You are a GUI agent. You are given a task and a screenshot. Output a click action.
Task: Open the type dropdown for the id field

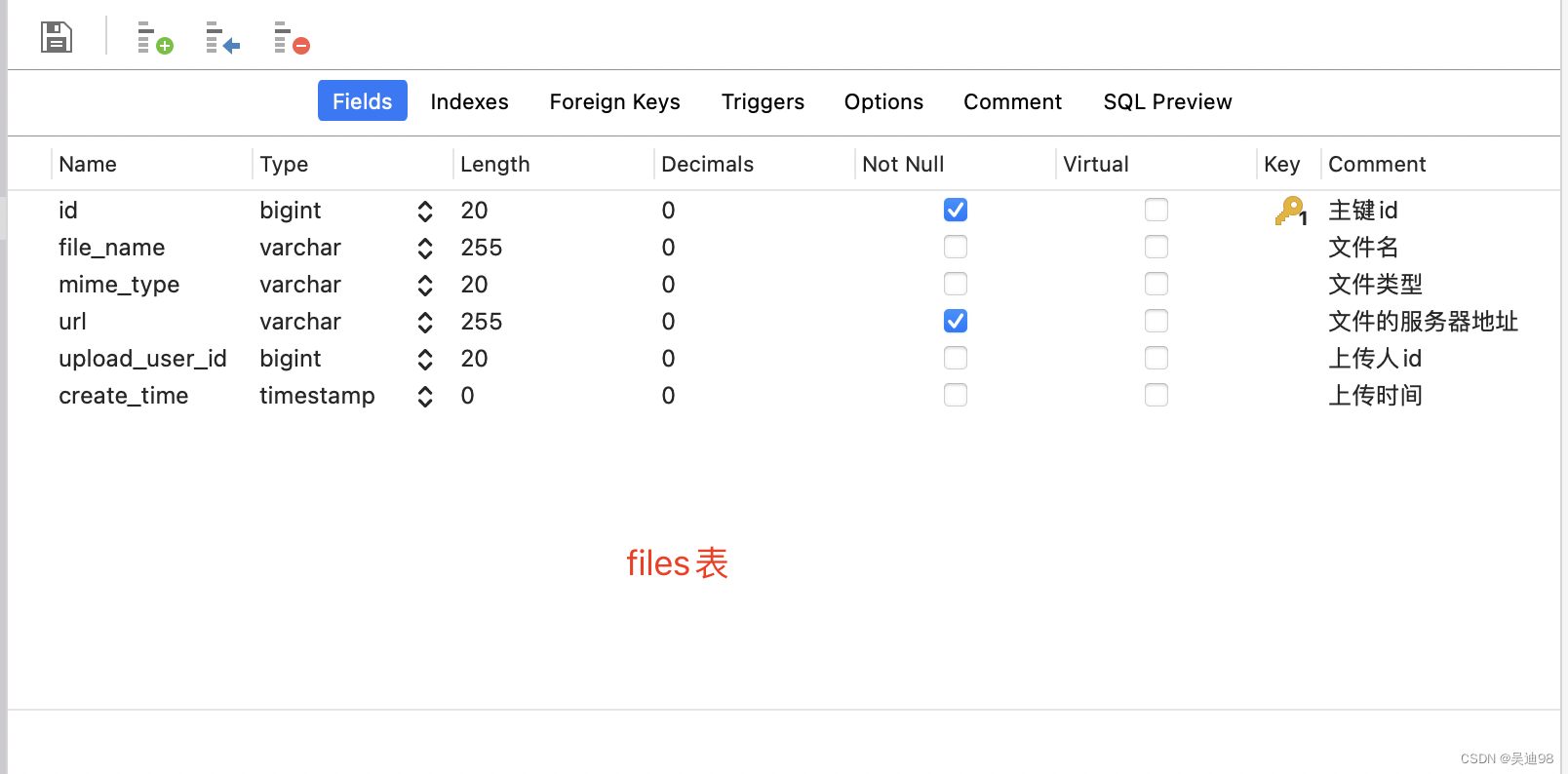[x=425, y=211]
